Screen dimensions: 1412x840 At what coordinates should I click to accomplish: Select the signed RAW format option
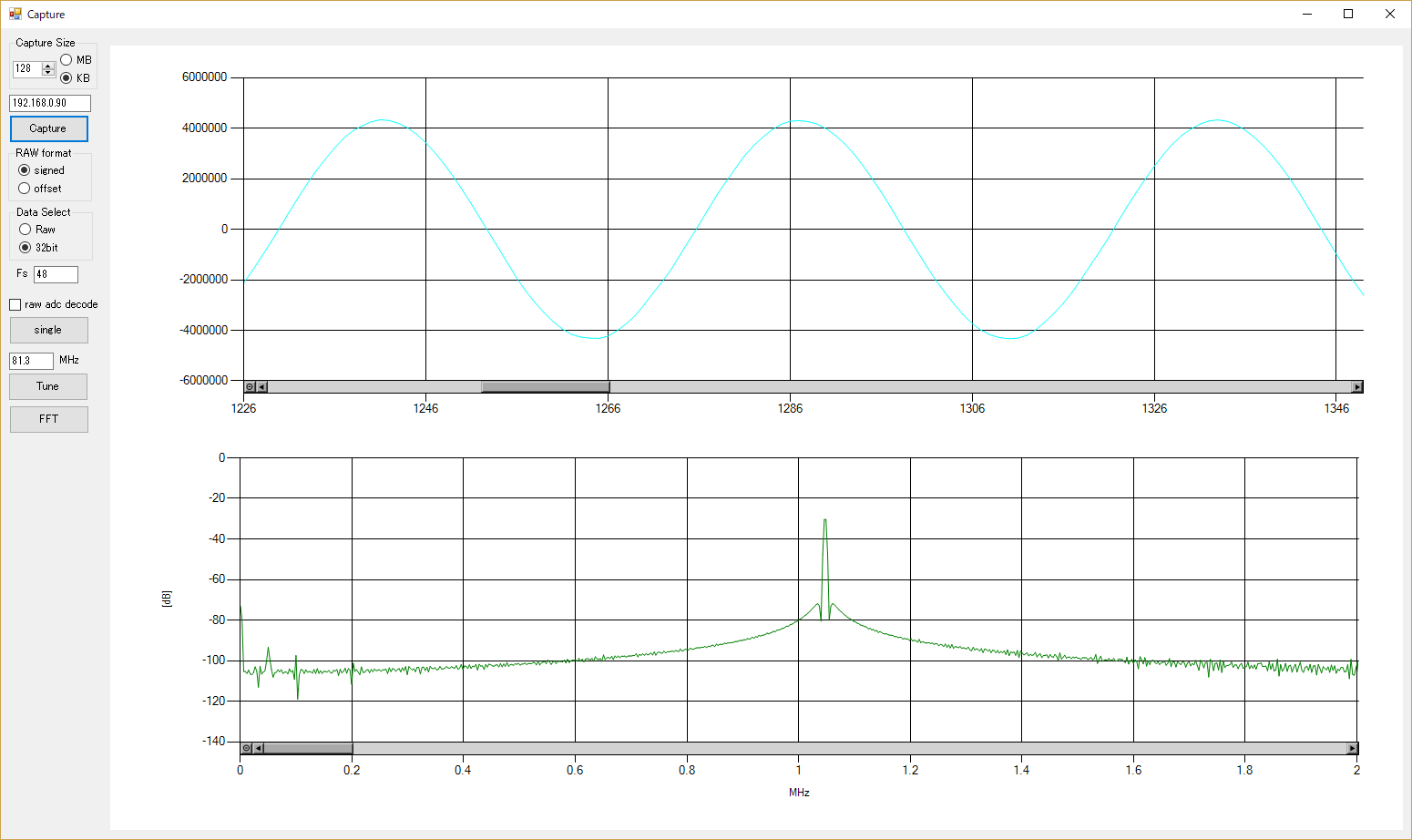tap(24, 169)
